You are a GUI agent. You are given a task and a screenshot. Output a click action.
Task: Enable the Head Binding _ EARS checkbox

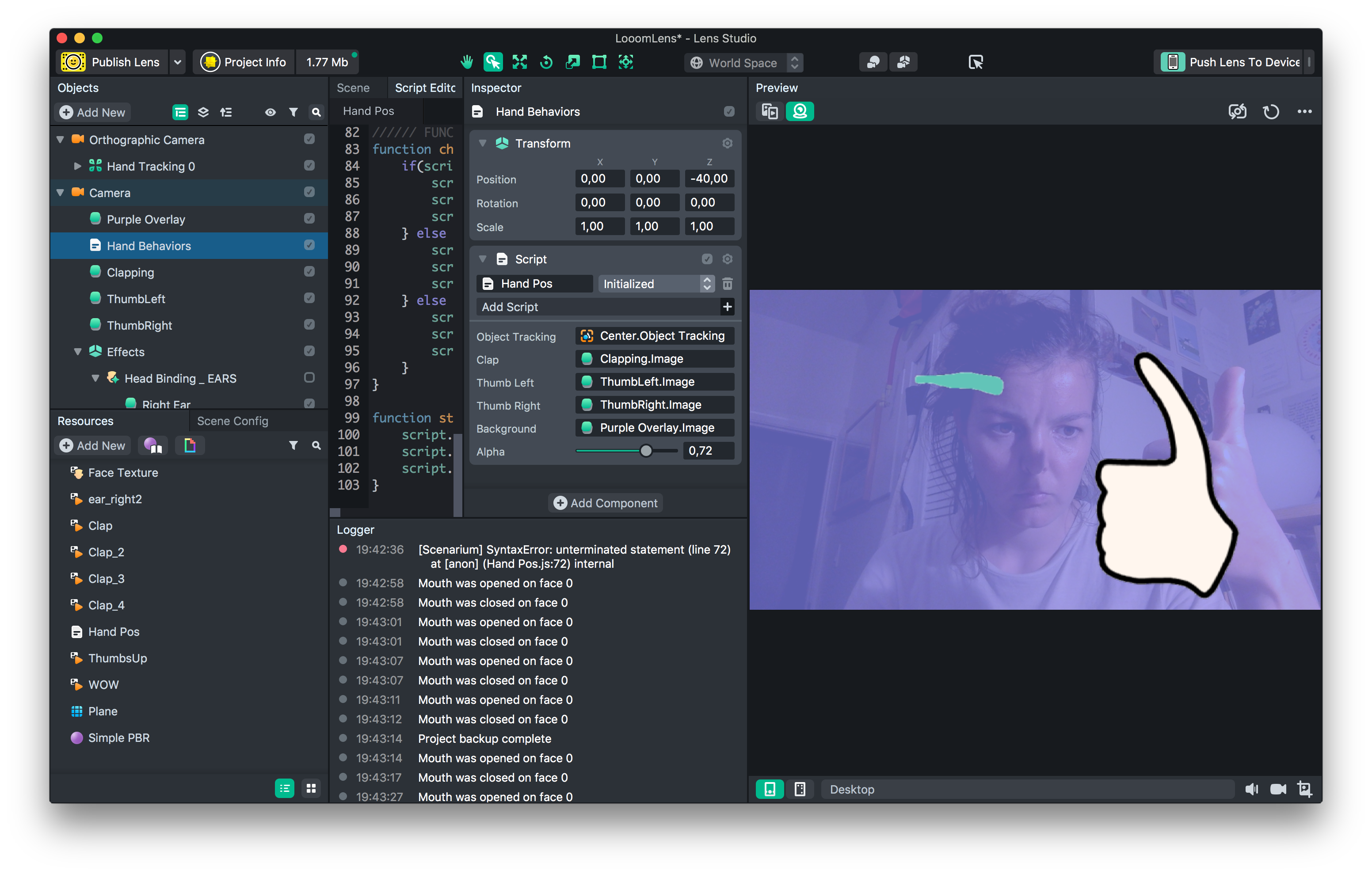click(x=309, y=378)
